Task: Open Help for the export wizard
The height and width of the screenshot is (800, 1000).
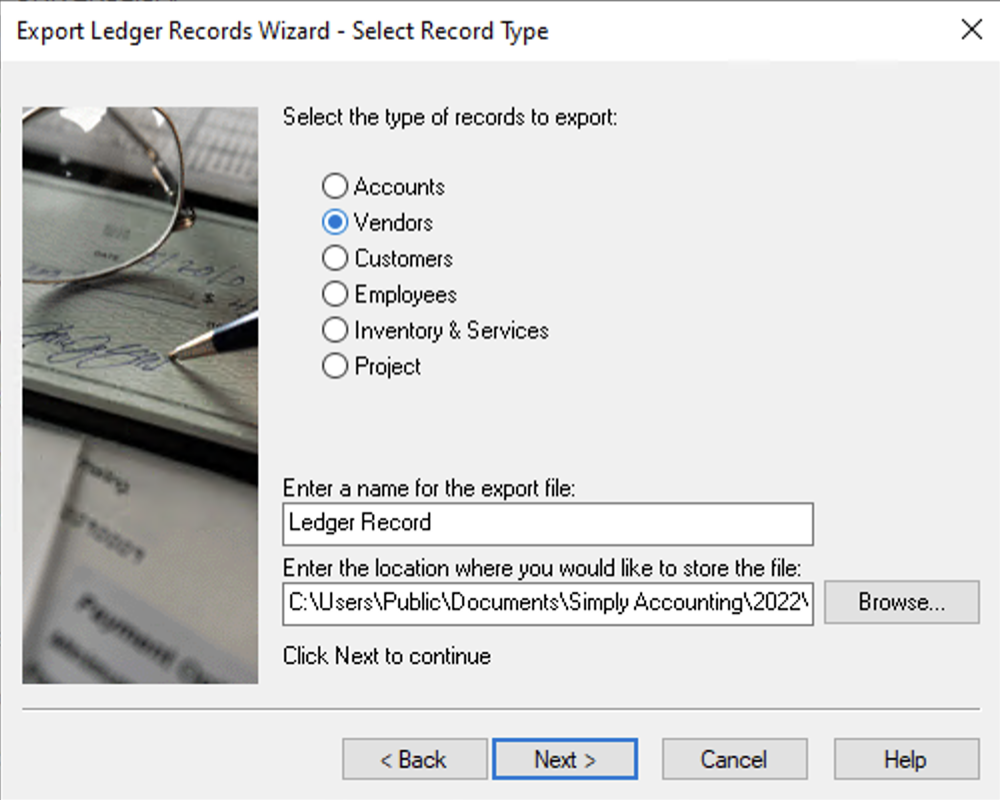Action: [x=905, y=758]
